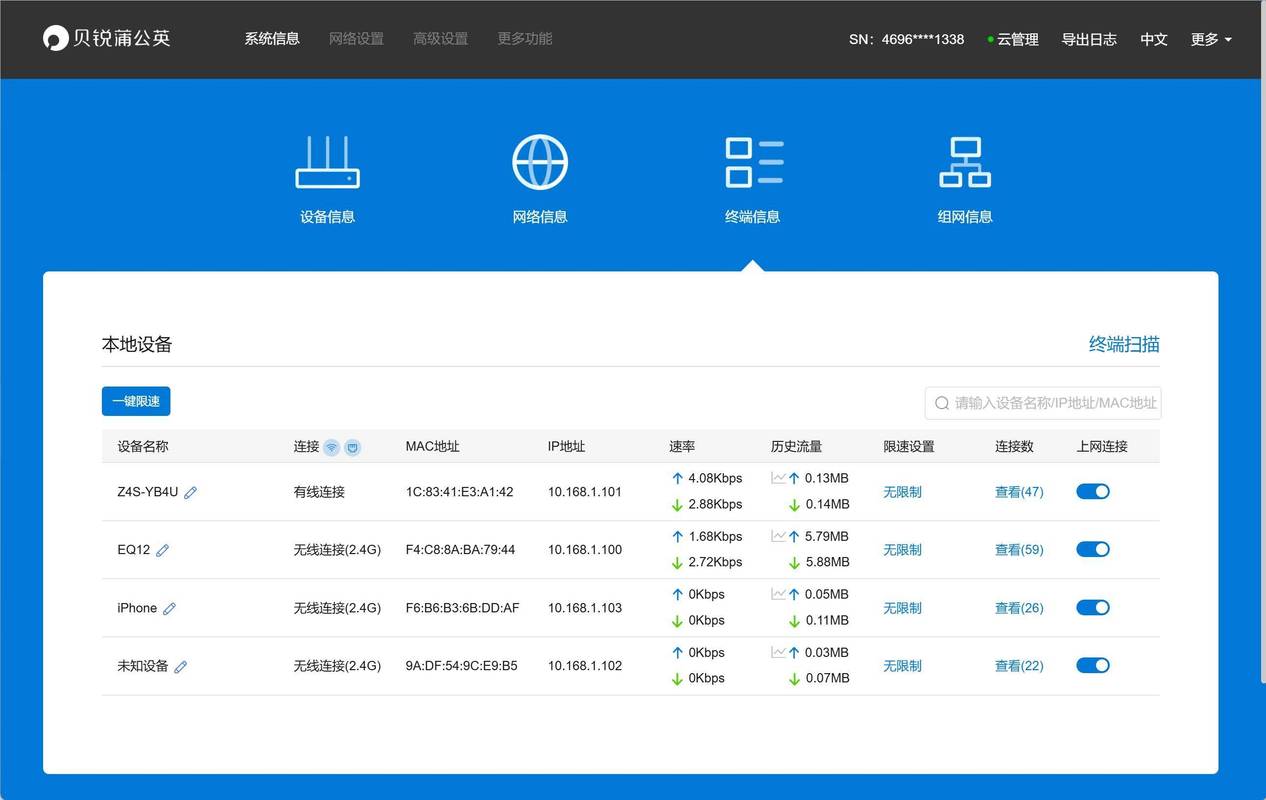Open 无限制 speed limit for Z4S-YB4U

pos(902,492)
